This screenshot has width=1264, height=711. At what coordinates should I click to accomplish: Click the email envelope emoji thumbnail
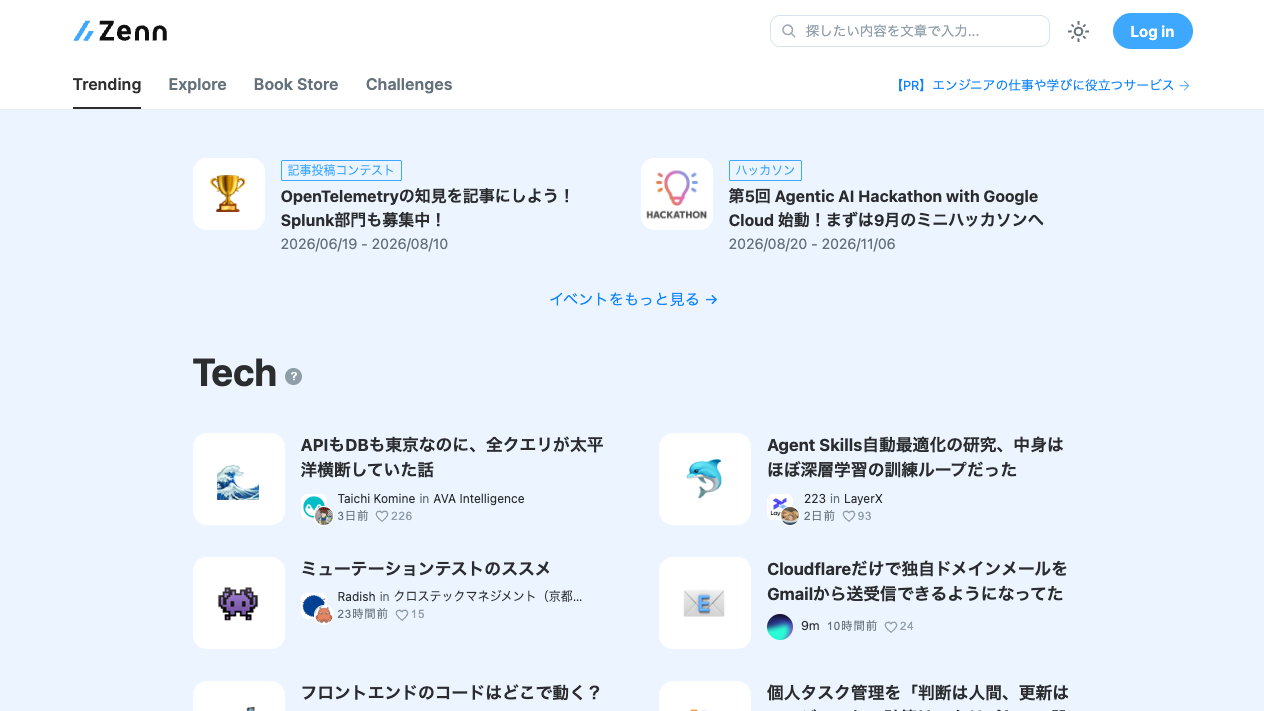705,603
